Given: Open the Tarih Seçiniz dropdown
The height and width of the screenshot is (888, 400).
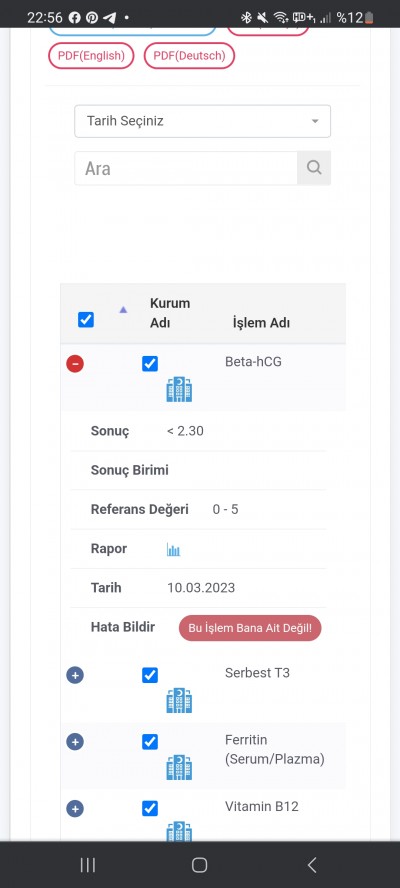Looking at the screenshot, I should pyautogui.click(x=202, y=121).
